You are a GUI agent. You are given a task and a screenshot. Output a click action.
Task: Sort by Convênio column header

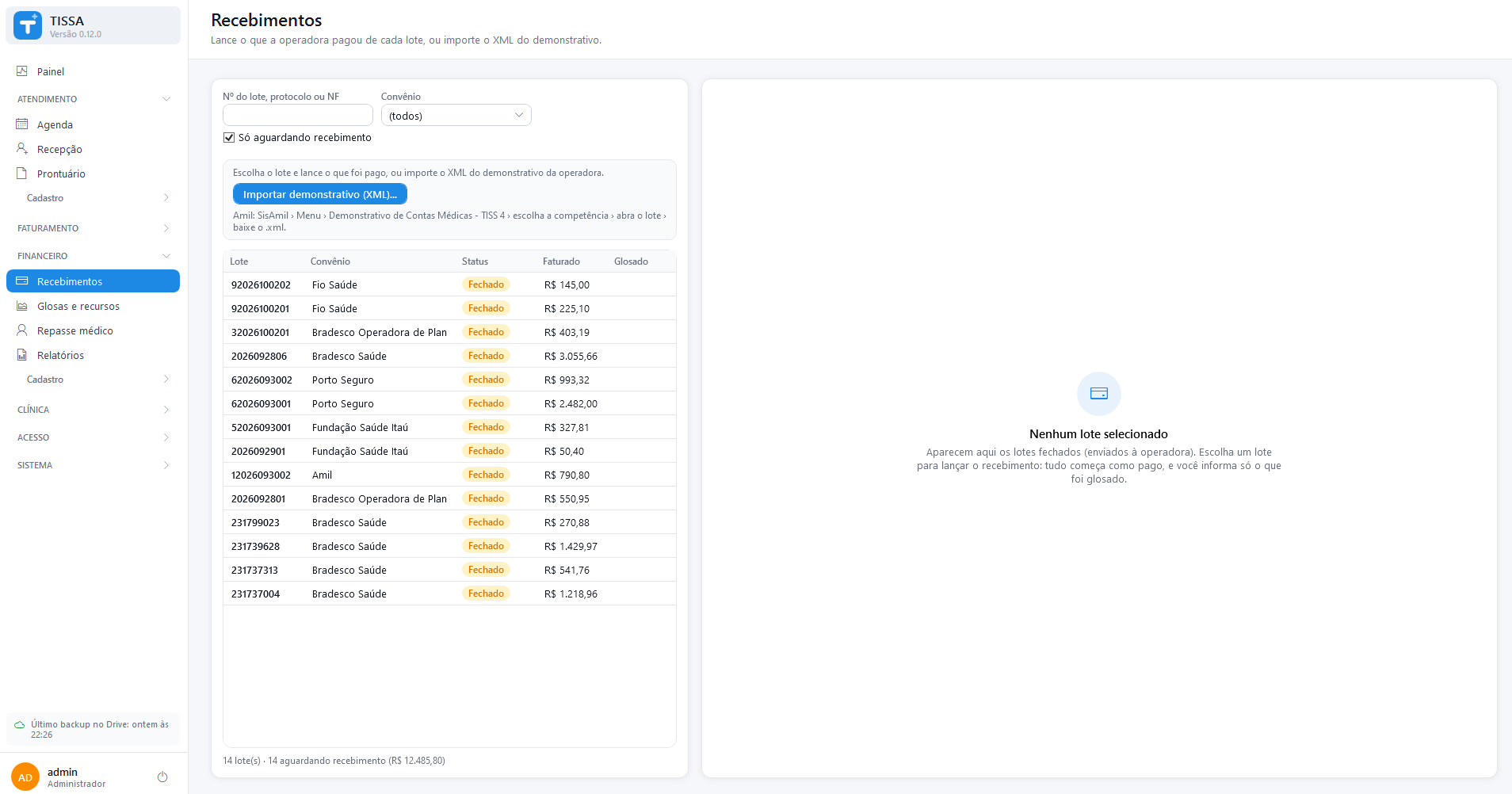[x=330, y=261]
